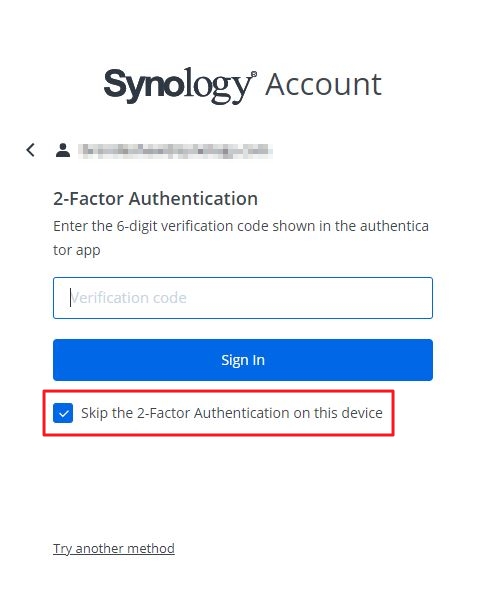Click the registered trademark symbol beside Synology

tap(254, 74)
